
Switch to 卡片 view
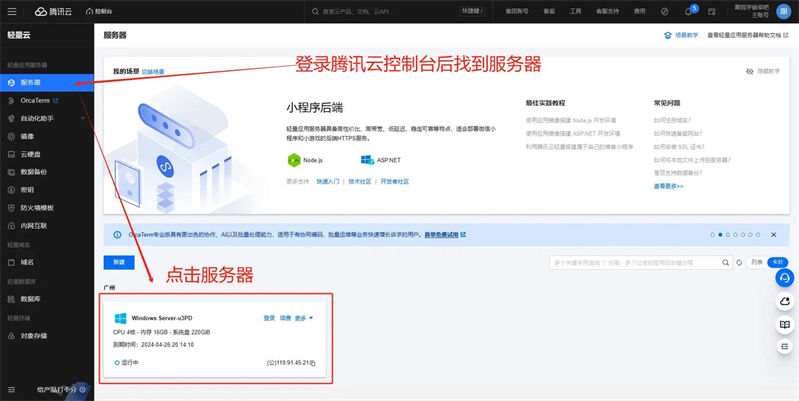coord(778,262)
